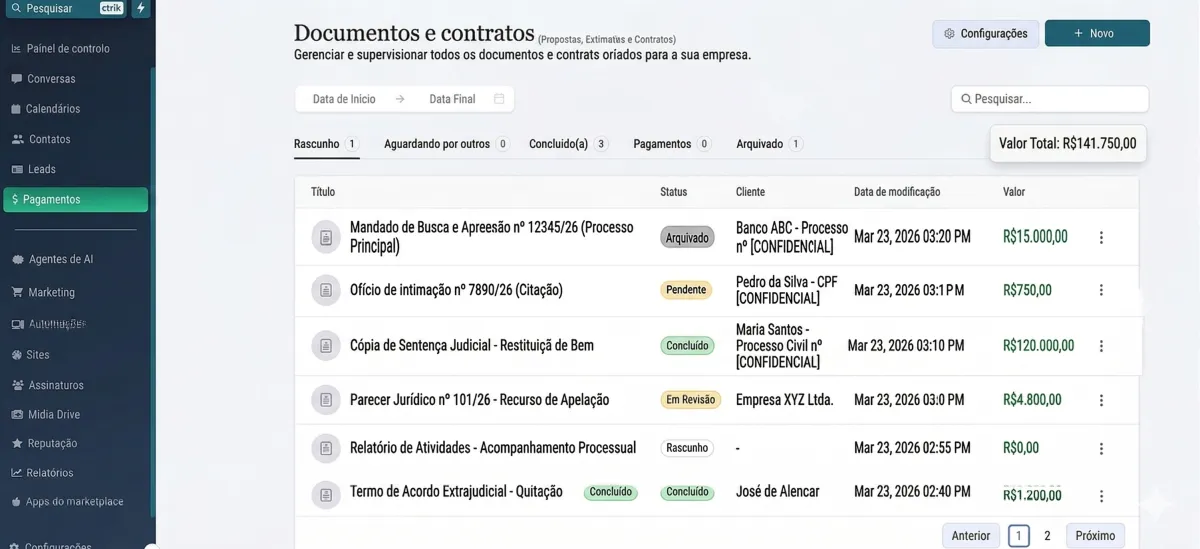
Task: Open the calendar icon in date range
Action: point(499,99)
